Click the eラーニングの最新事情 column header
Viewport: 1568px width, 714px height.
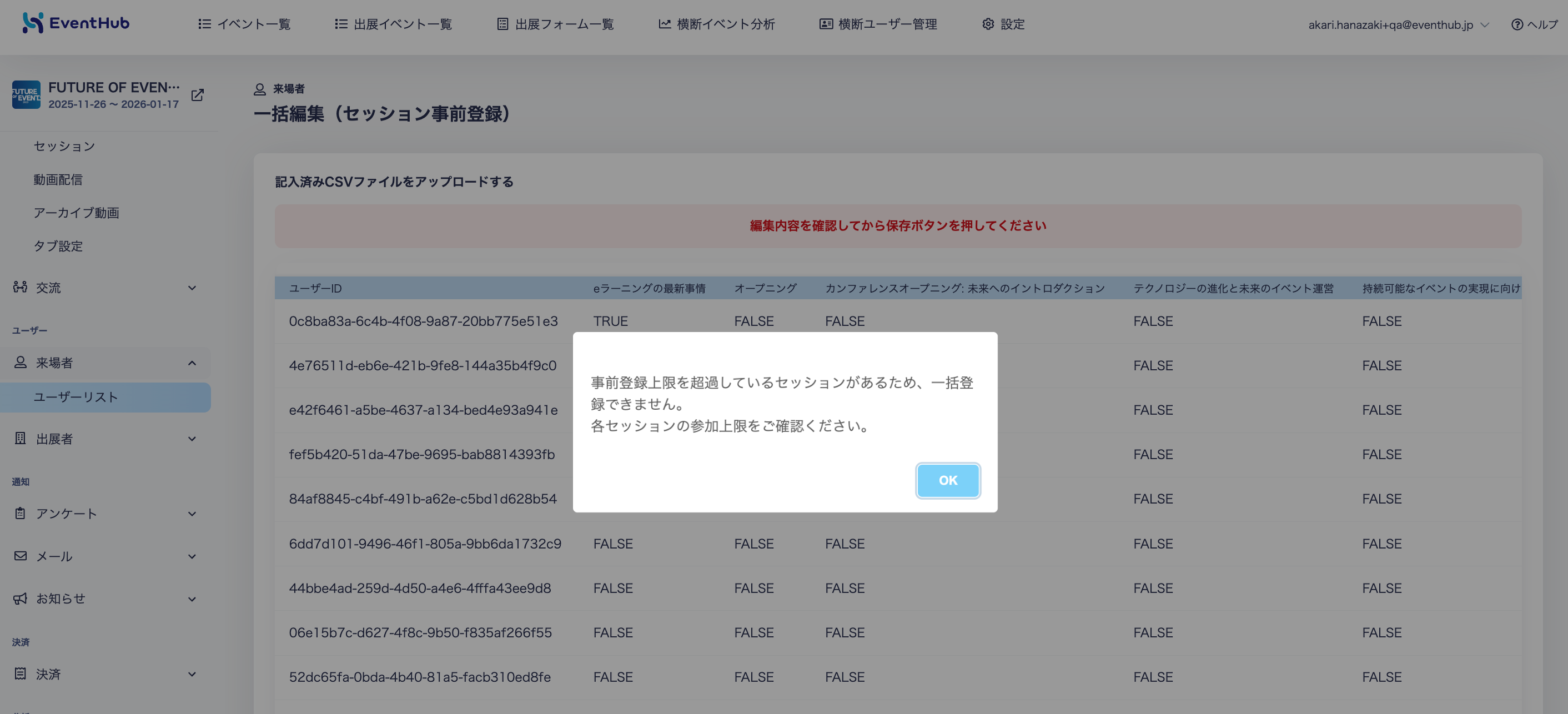pos(649,288)
